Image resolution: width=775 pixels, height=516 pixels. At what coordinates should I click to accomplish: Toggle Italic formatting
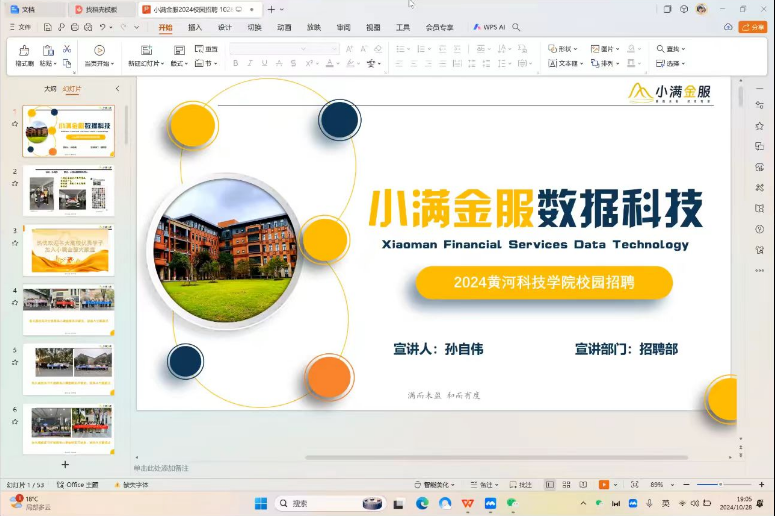[x=250, y=63]
